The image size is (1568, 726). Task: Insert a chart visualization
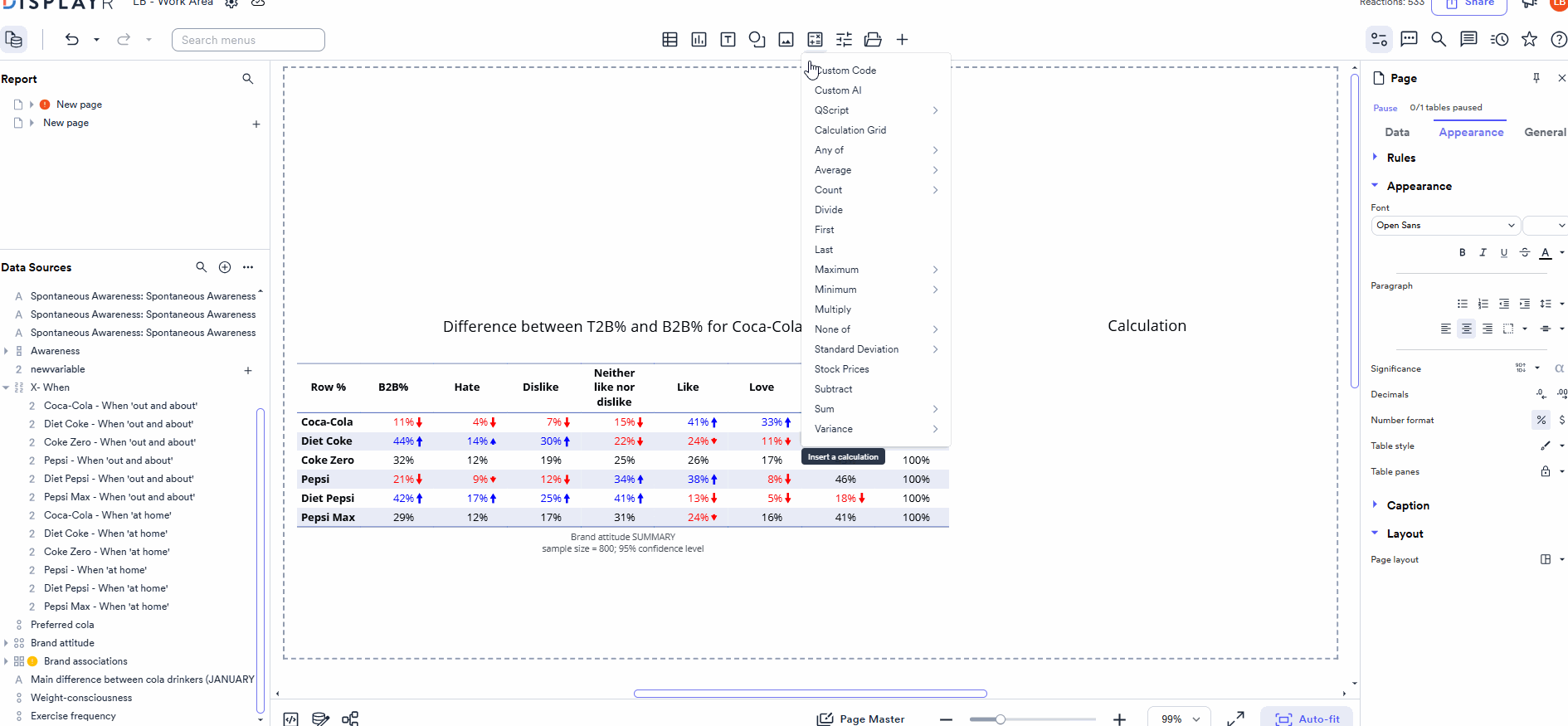699,40
